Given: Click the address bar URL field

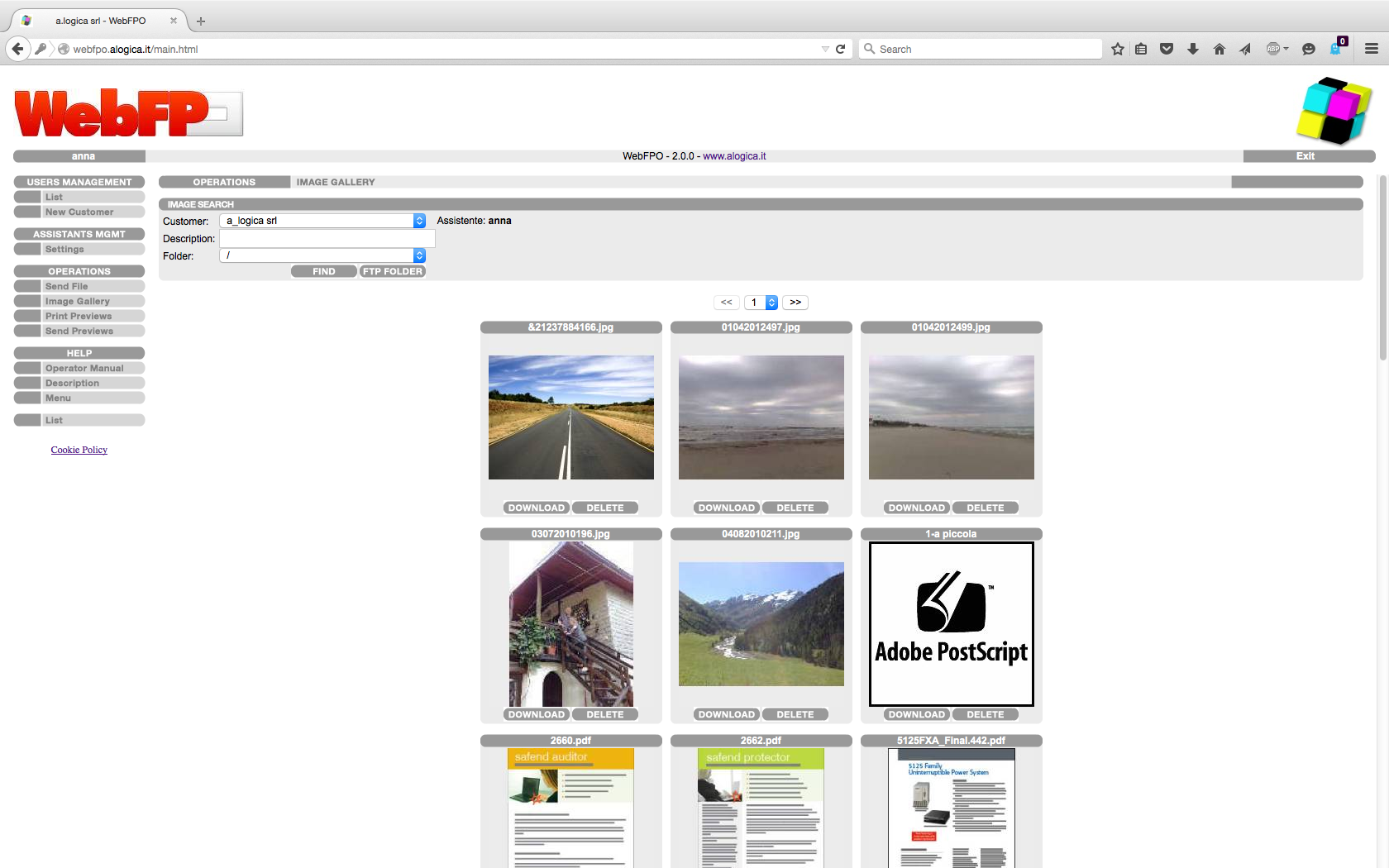Looking at the screenshot, I should [442, 49].
